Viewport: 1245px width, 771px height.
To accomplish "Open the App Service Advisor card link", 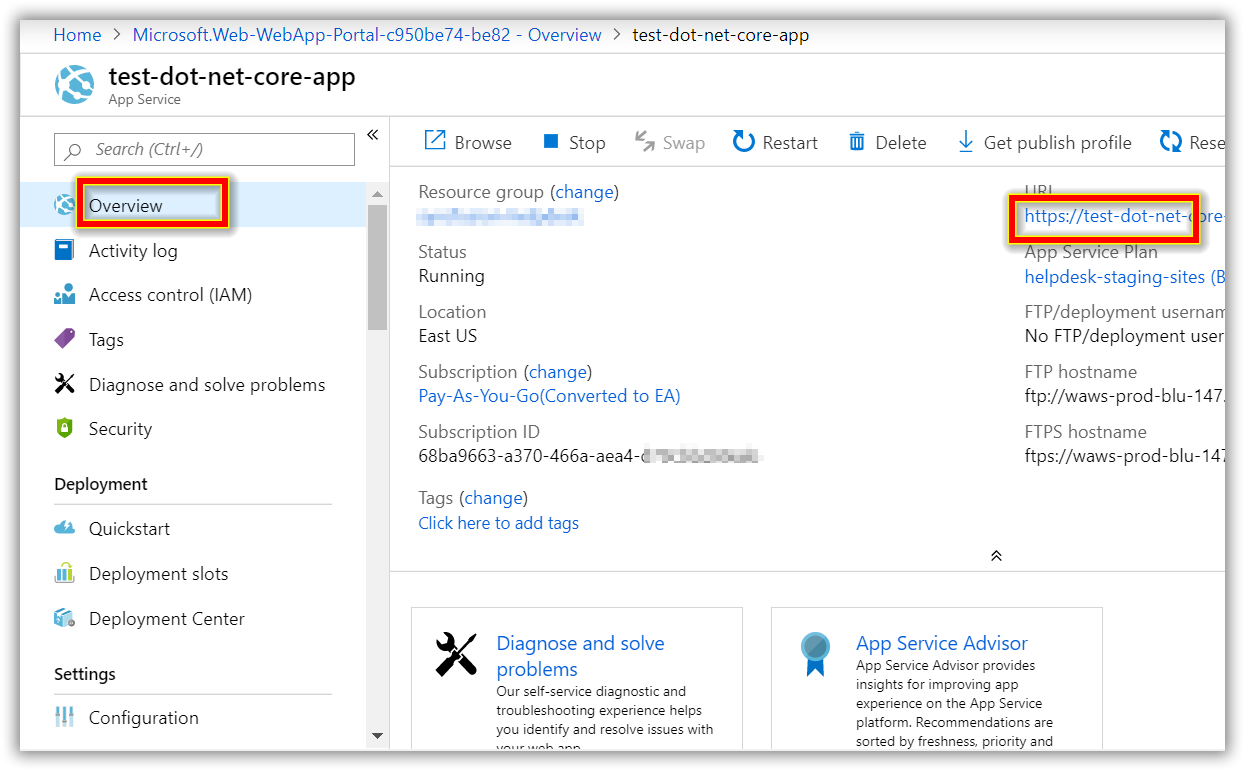I will click(x=942, y=644).
